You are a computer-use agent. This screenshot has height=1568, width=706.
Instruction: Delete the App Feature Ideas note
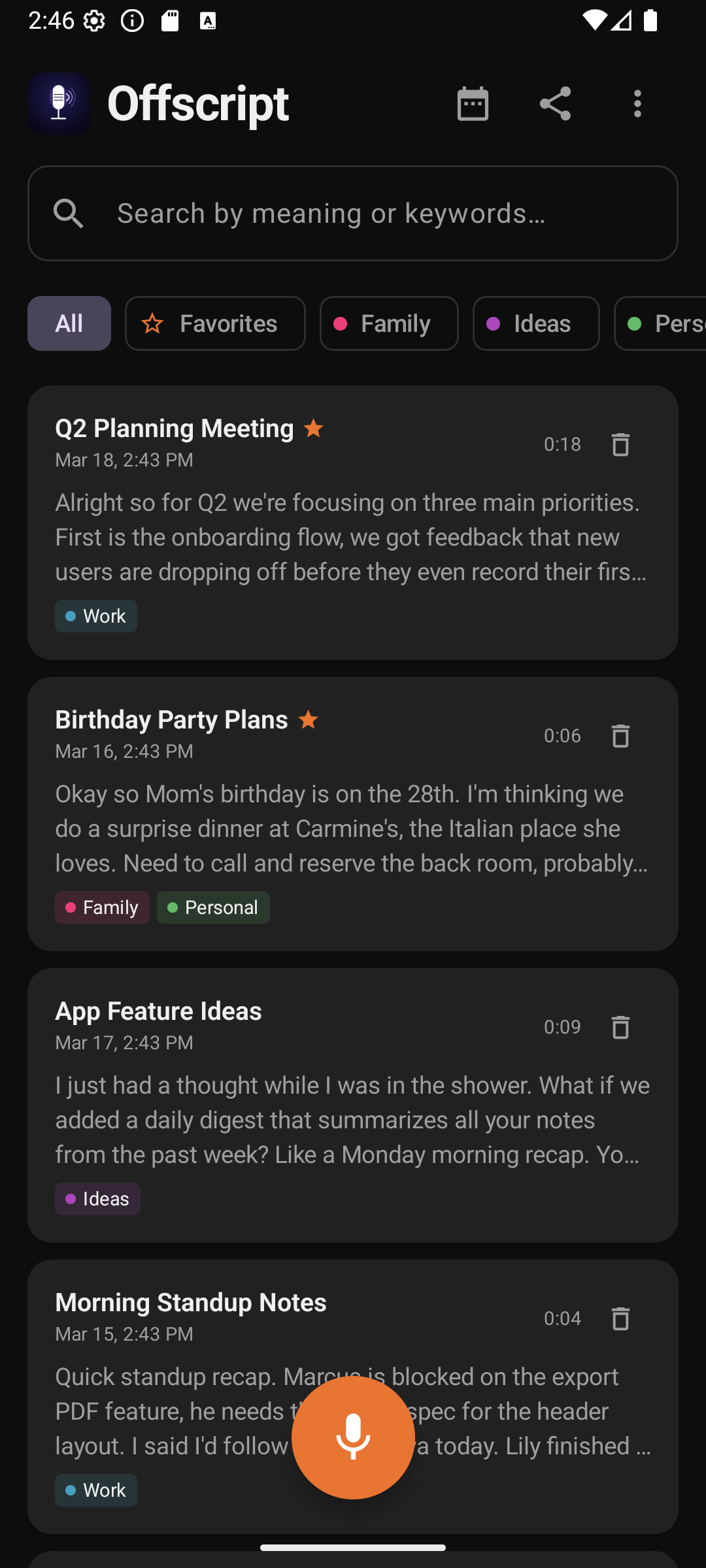click(620, 1027)
